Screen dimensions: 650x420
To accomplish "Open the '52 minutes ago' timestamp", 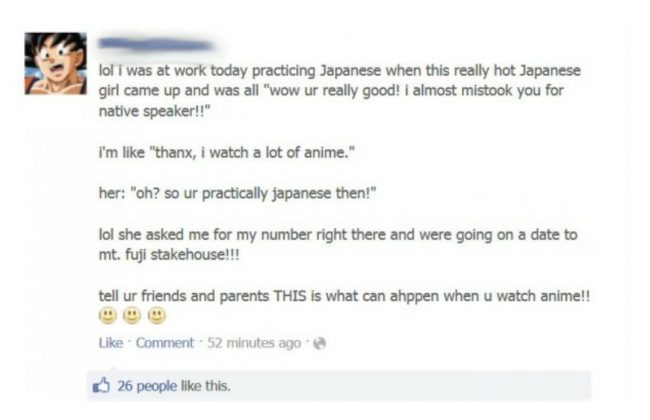I will (x=254, y=343).
